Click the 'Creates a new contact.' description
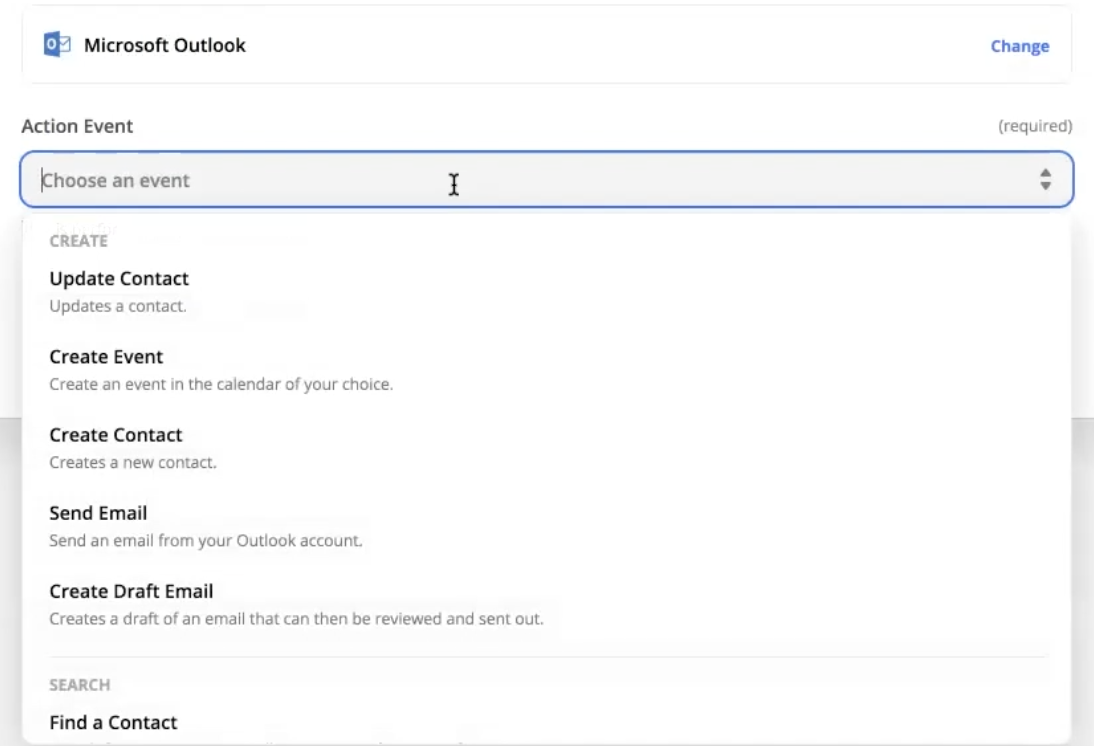Screen dimensions: 1094x746 click(x=133, y=463)
